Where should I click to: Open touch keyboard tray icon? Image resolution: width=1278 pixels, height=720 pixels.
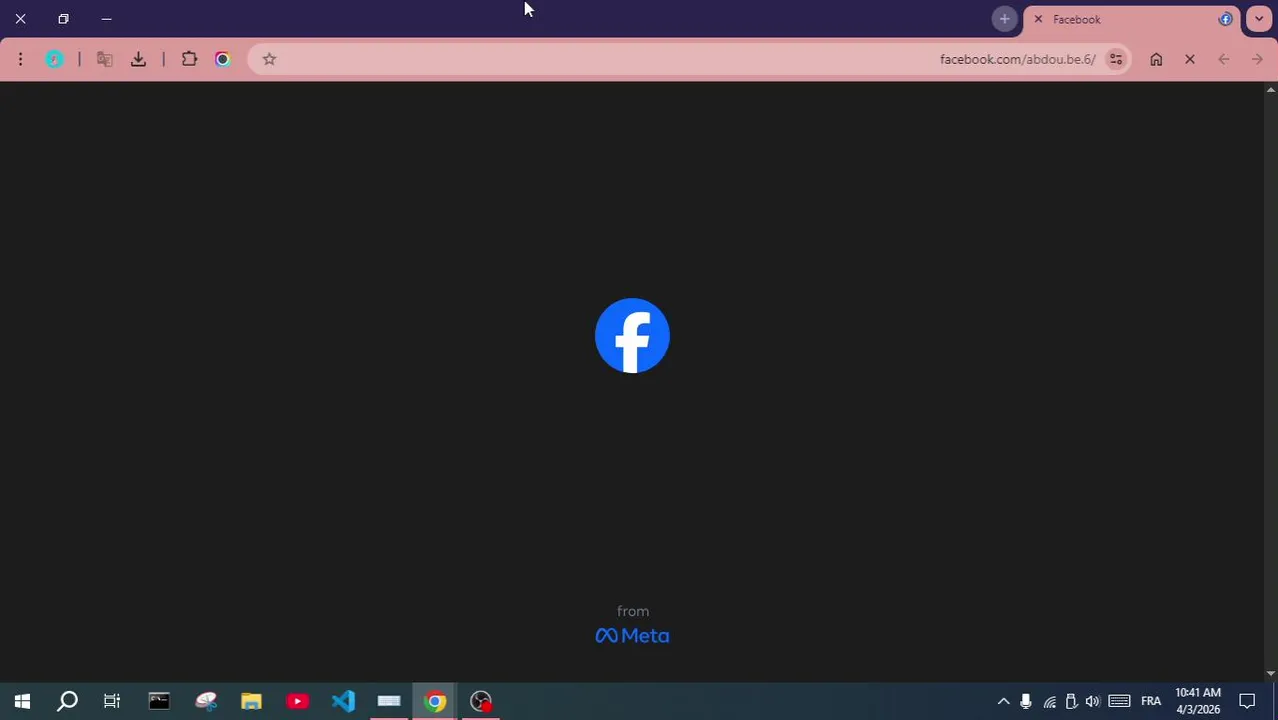click(x=1119, y=701)
